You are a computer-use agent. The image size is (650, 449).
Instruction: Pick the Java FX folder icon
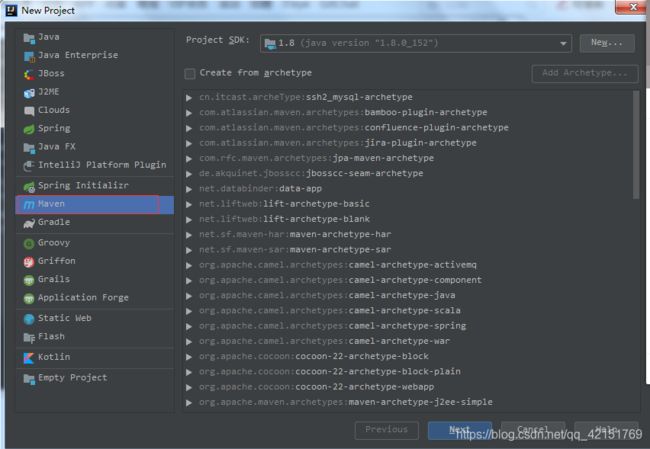click(29, 147)
